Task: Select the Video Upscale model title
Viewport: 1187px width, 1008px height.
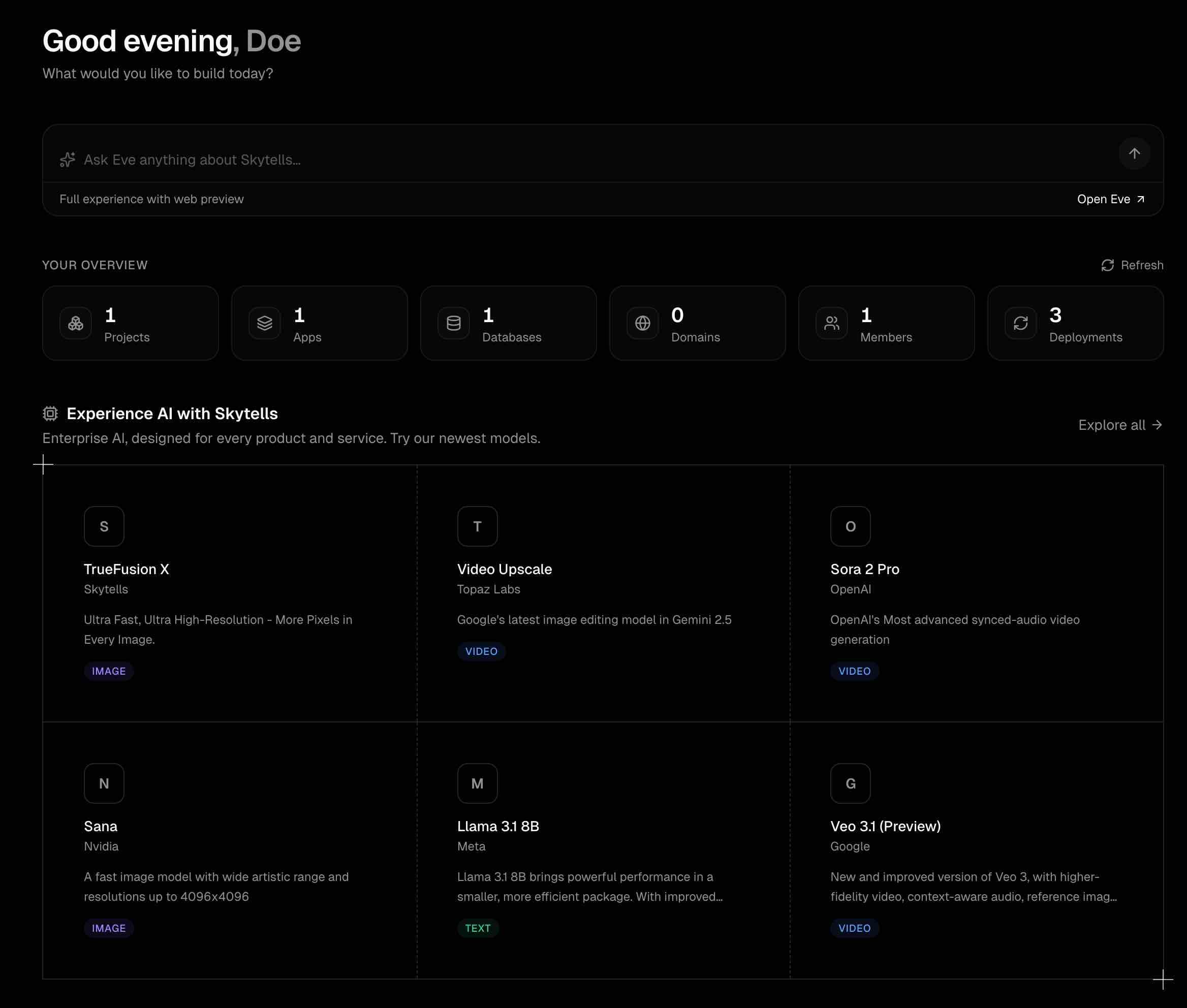Action: click(x=504, y=569)
